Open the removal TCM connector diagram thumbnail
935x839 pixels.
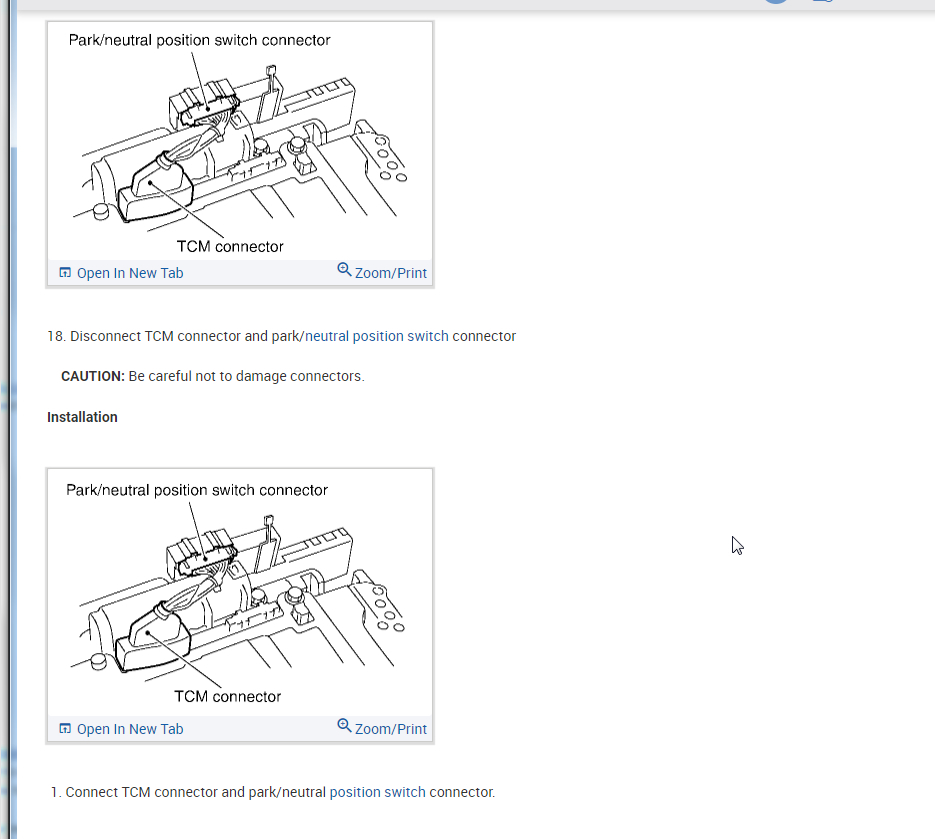pos(240,141)
